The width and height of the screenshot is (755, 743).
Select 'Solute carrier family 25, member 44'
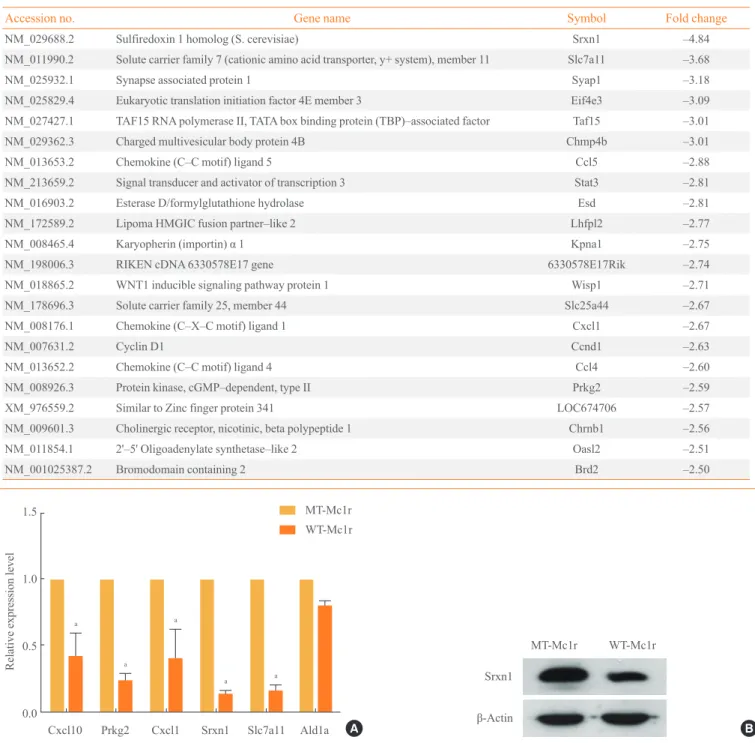click(201, 305)
